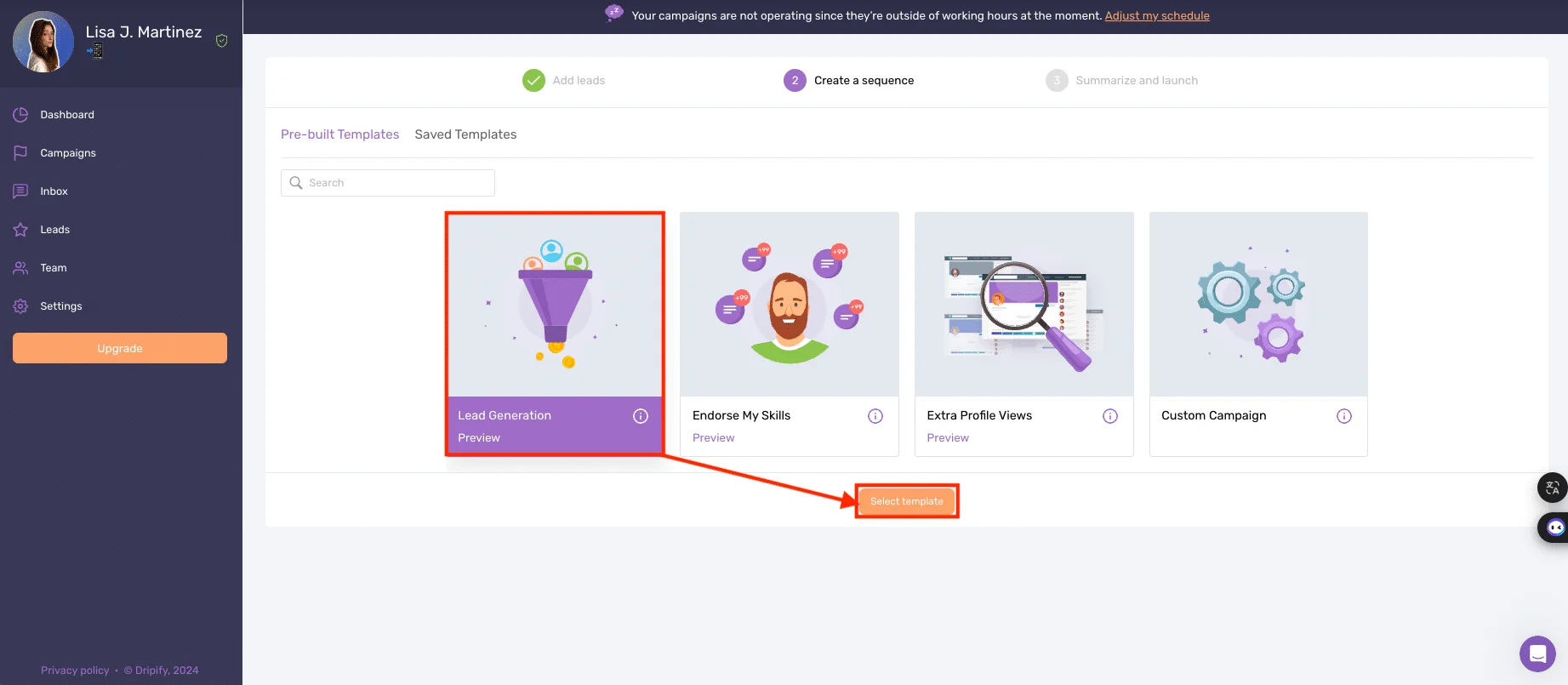Show info for Endorse My Skills template

tap(875, 416)
